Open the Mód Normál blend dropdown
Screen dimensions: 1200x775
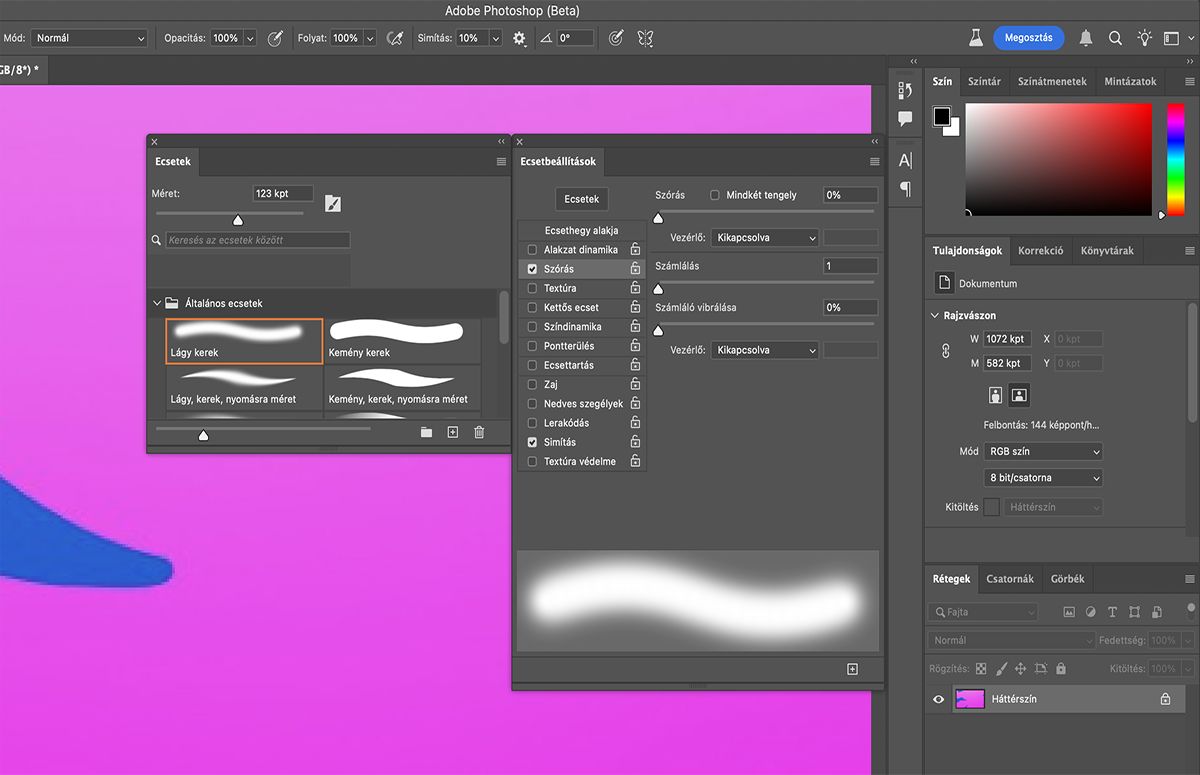click(89, 38)
